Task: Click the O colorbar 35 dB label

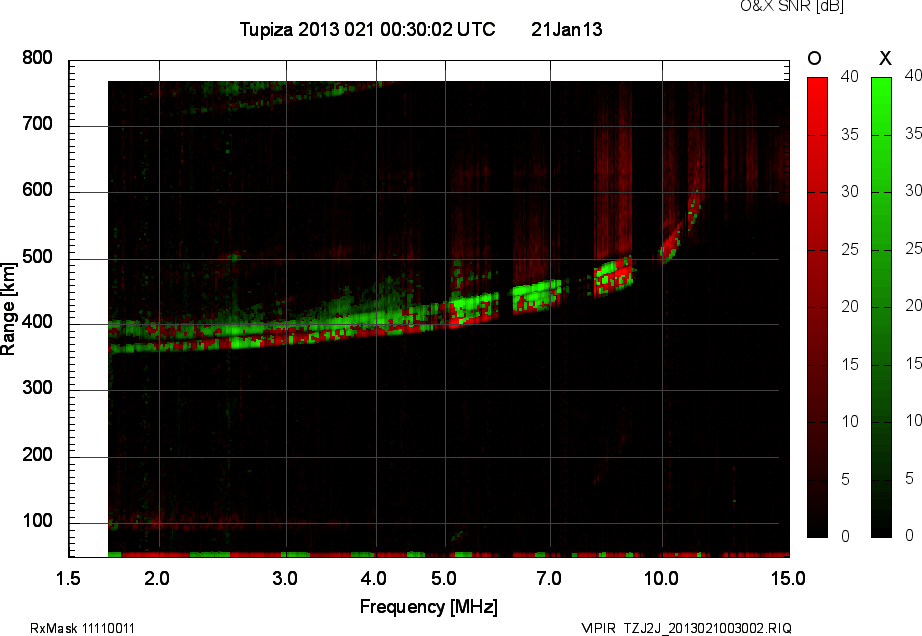Action: [850, 135]
